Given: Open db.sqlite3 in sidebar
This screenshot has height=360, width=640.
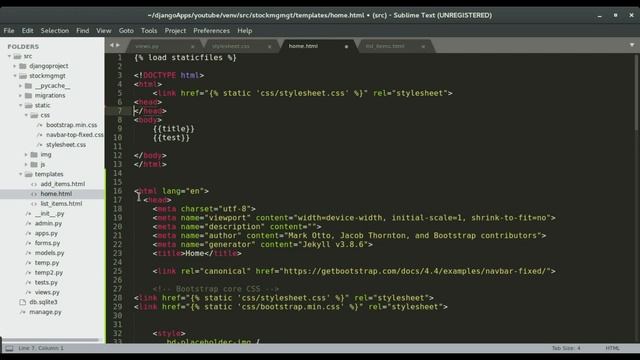Looking at the screenshot, I should tap(43, 302).
